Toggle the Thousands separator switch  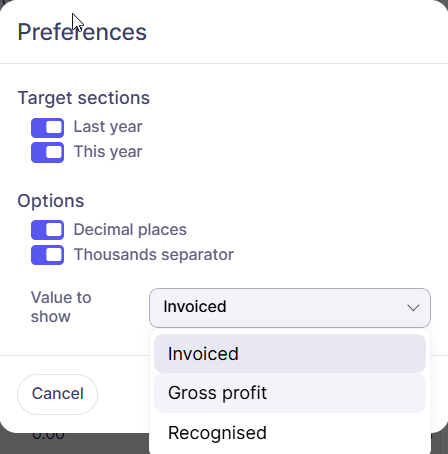pyautogui.click(x=47, y=255)
